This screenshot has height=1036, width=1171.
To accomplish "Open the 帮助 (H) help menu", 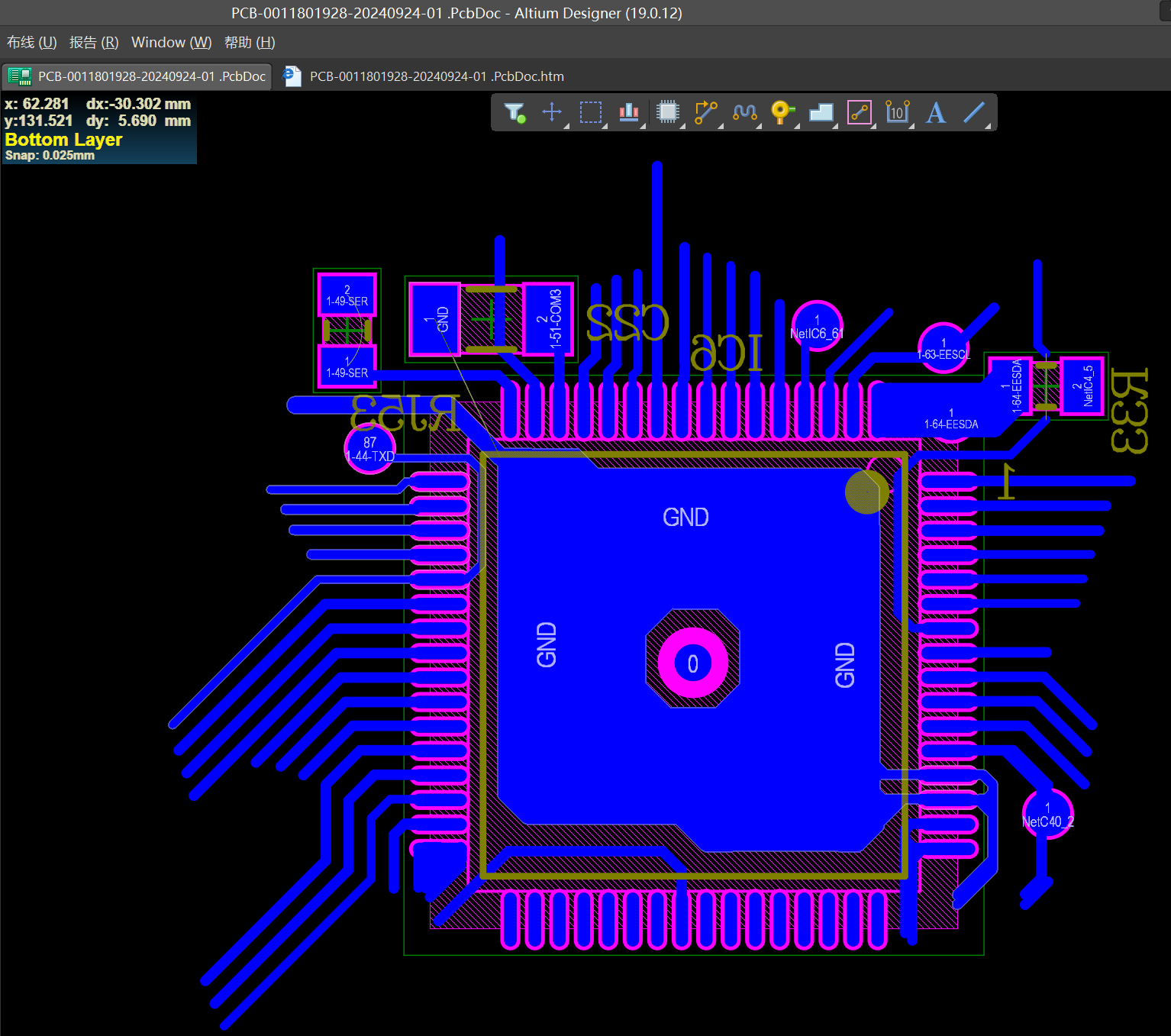I will pos(250,43).
